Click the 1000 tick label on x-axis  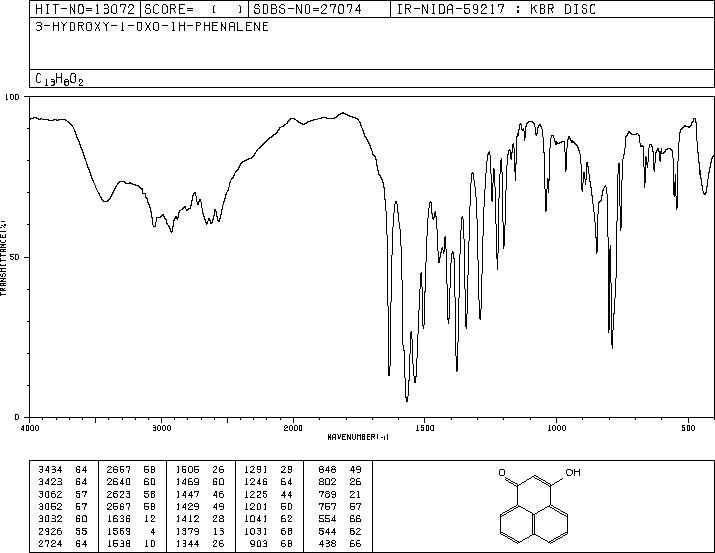pos(556,428)
